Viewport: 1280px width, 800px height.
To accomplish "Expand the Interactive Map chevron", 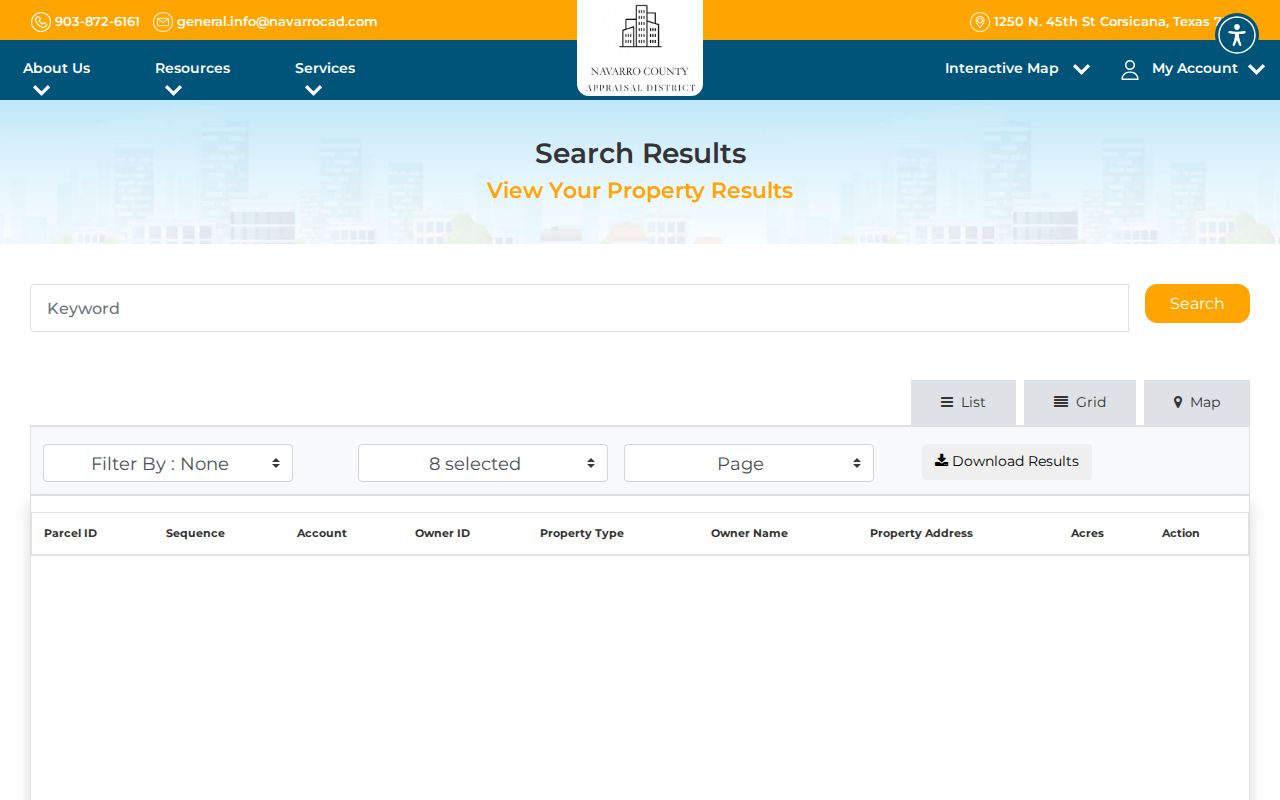I will pyautogui.click(x=1081, y=69).
